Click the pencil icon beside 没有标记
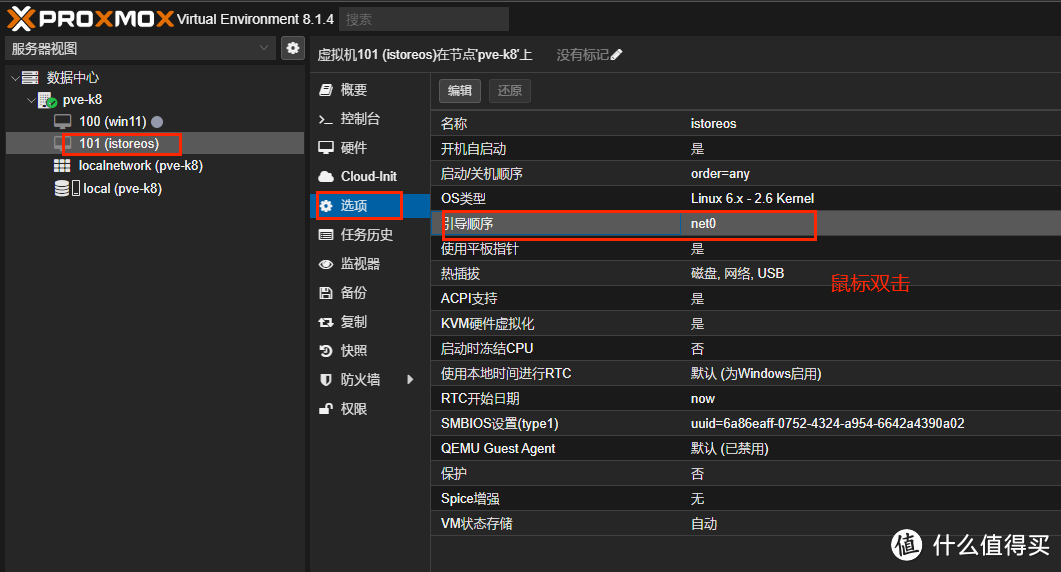This screenshot has width=1061, height=572. [x=616, y=55]
